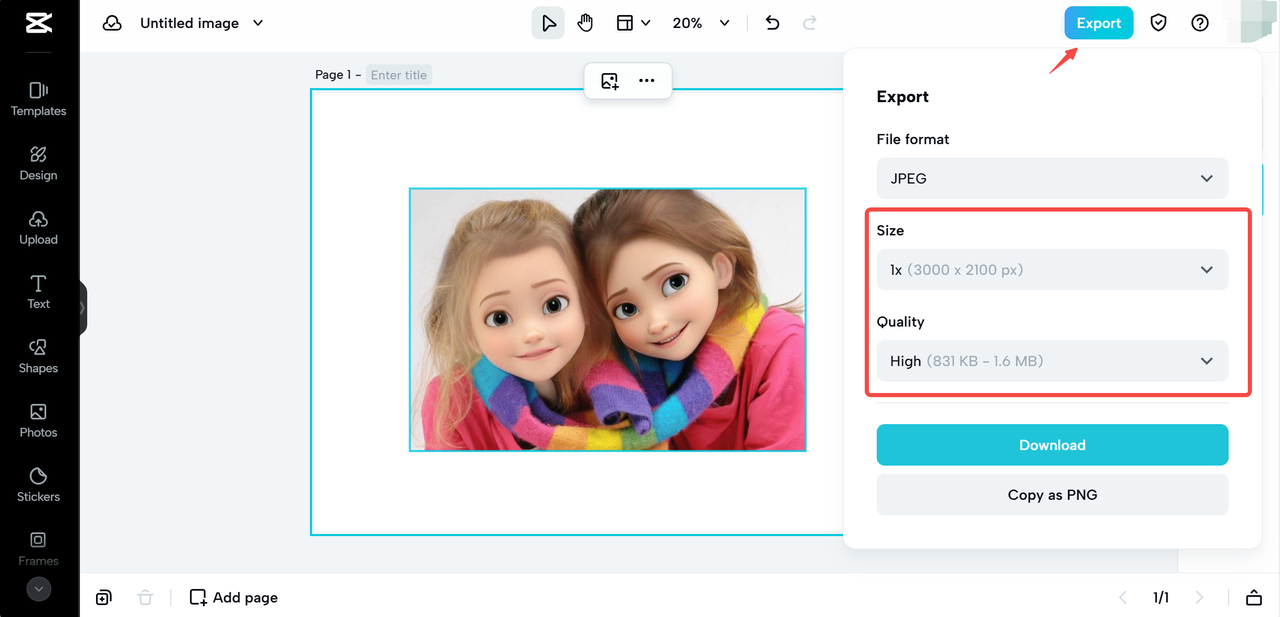Open the Quality High dropdown
The height and width of the screenshot is (617, 1280).
tap(1052, 361)
